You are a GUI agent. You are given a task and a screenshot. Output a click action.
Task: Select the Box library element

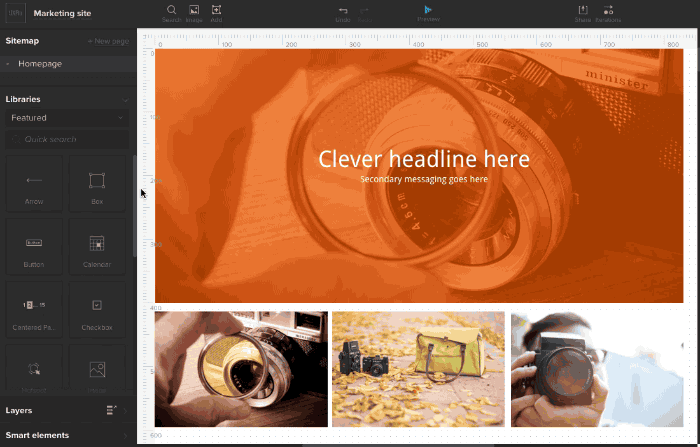97,184
